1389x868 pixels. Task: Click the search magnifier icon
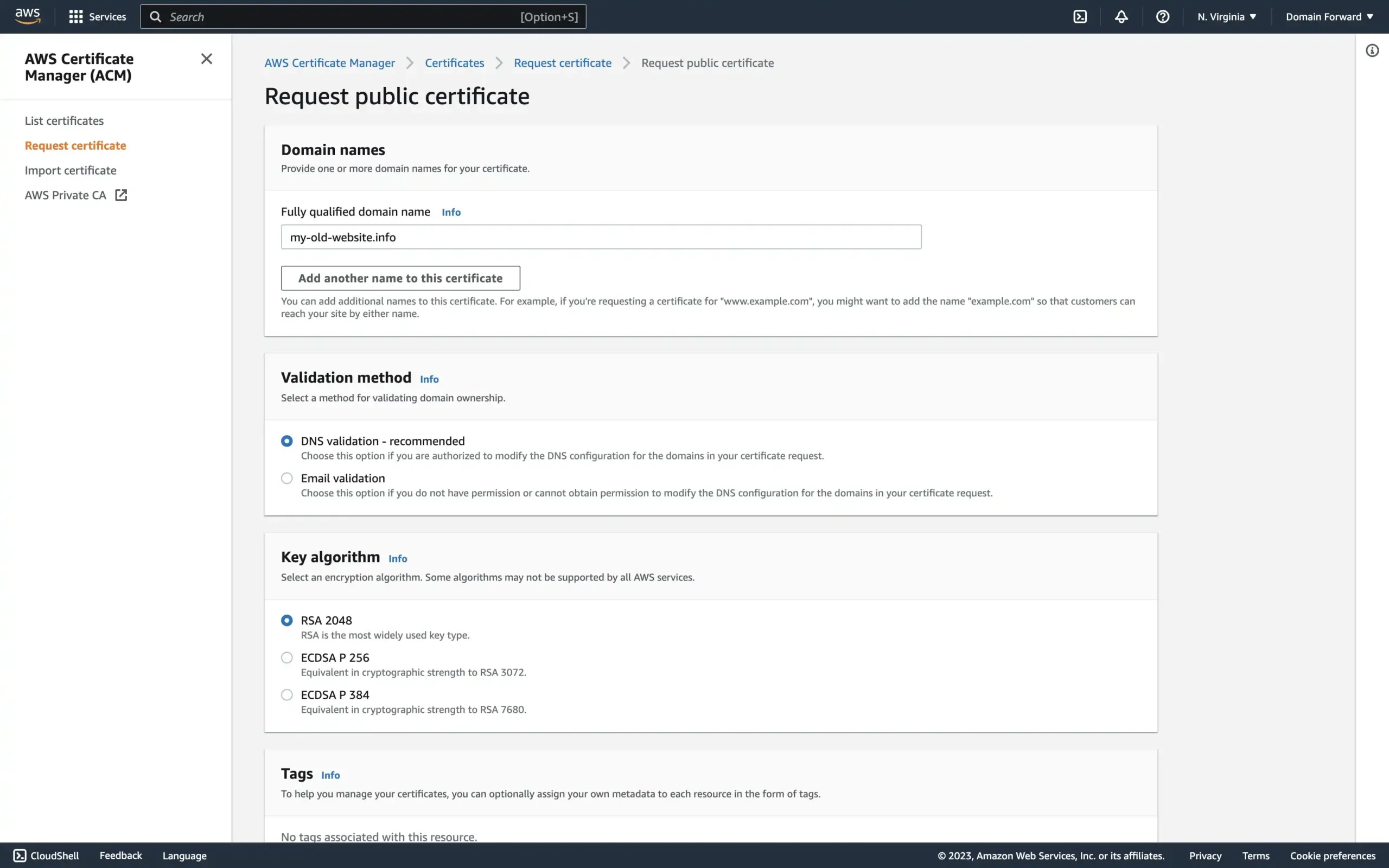click(155, 16)
